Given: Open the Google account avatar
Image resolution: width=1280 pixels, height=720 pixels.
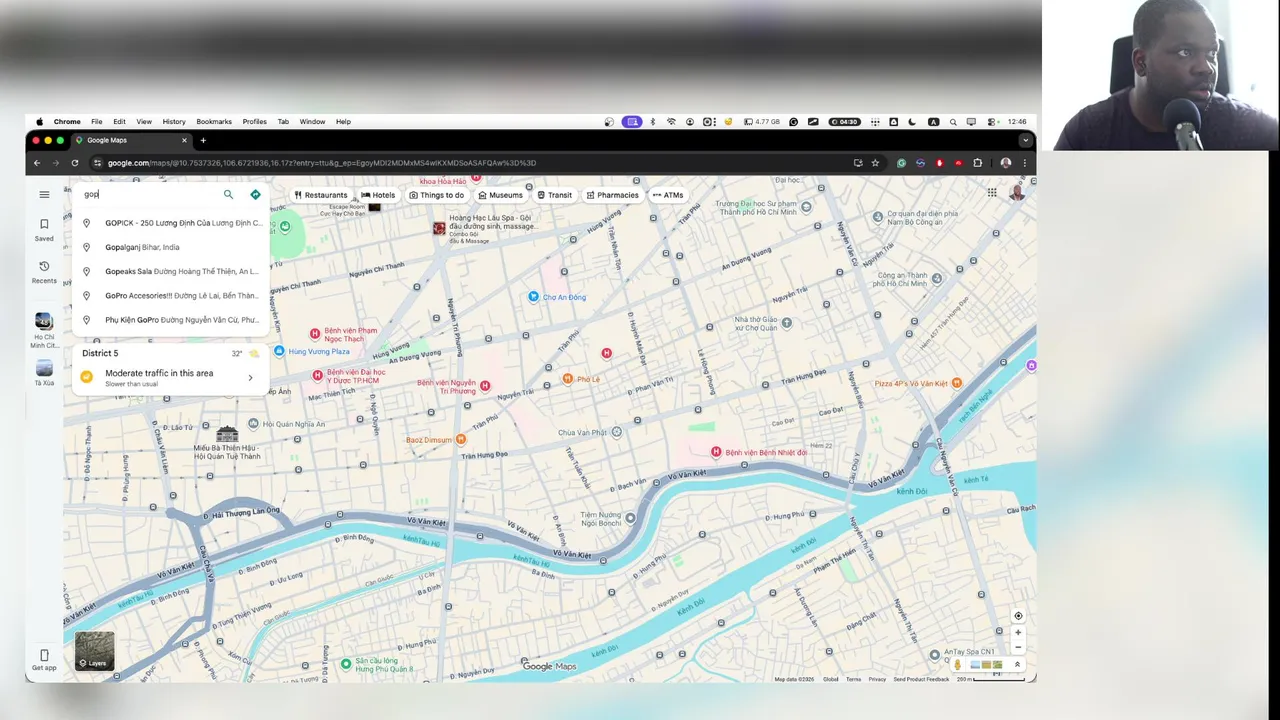Looking at the screenshot, I should click(x=1017, y=193).
